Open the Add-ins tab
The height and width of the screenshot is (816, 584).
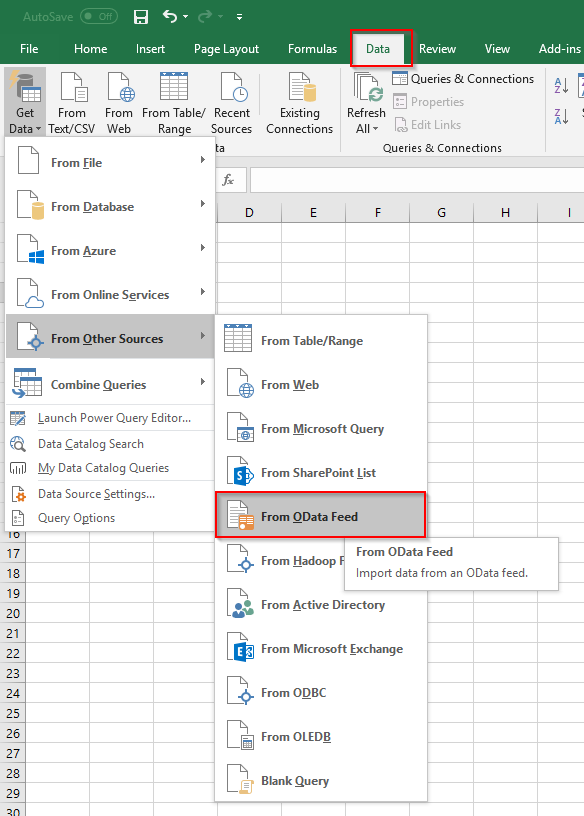(x=560, y=49)
